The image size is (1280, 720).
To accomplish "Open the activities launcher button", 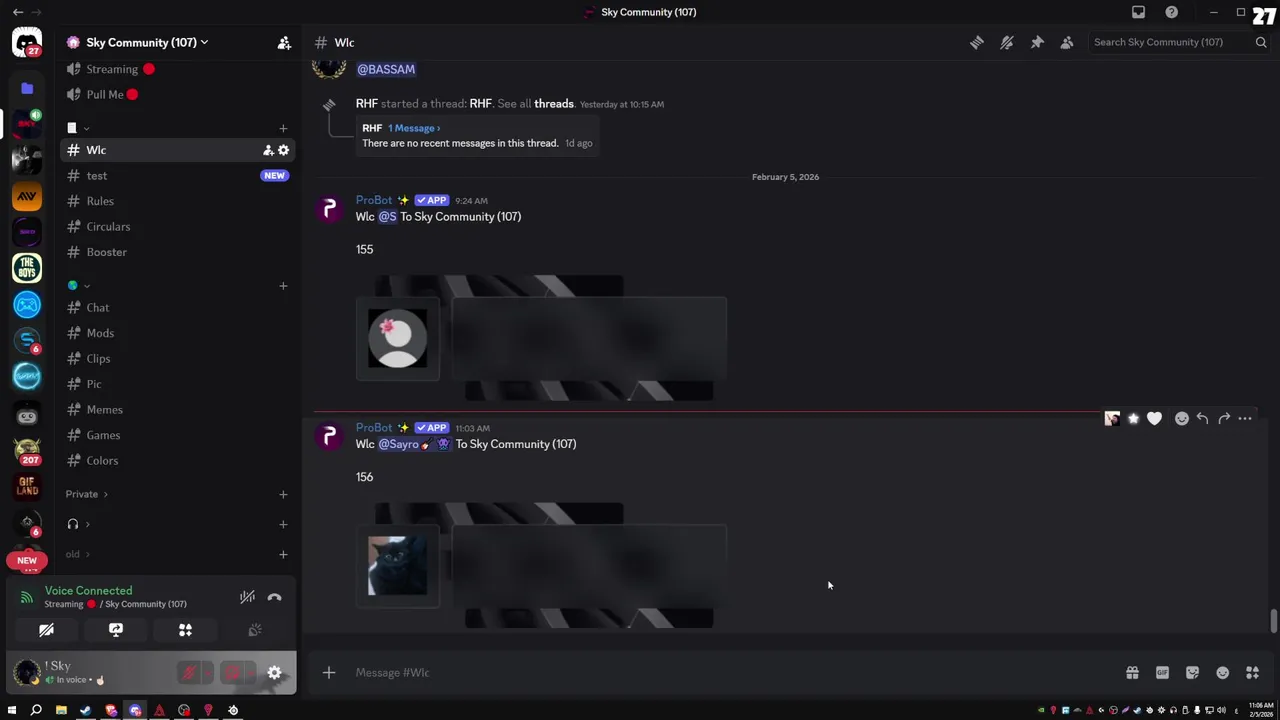I will 185,630.
